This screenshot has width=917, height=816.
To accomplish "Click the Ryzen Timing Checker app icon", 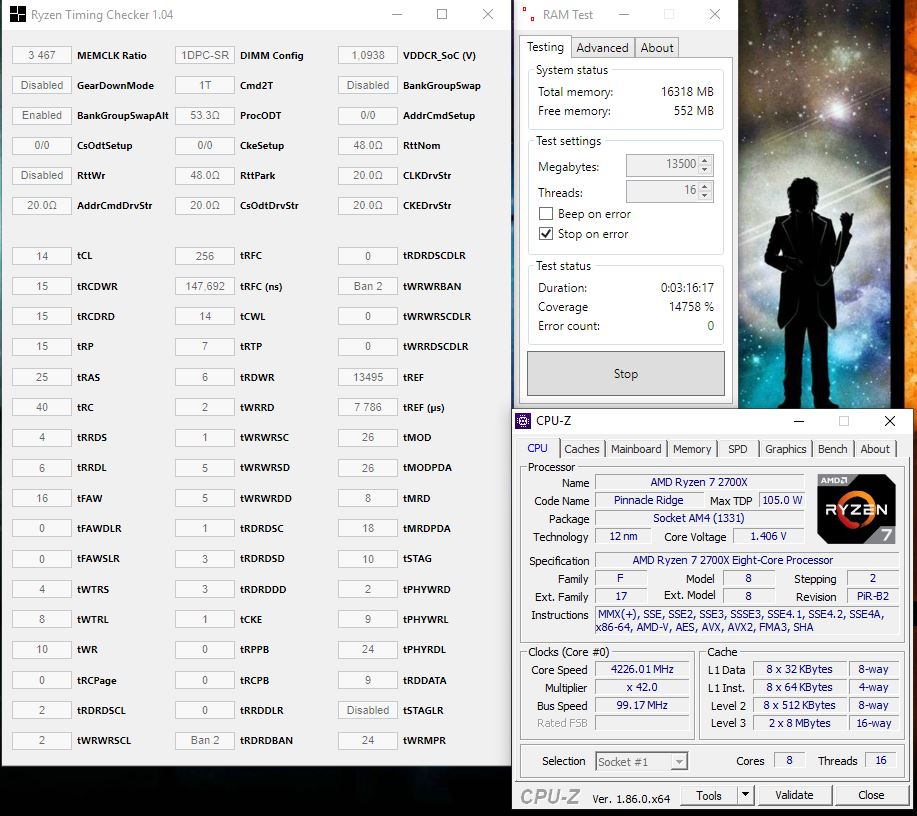I will click(x=18, y=15).
